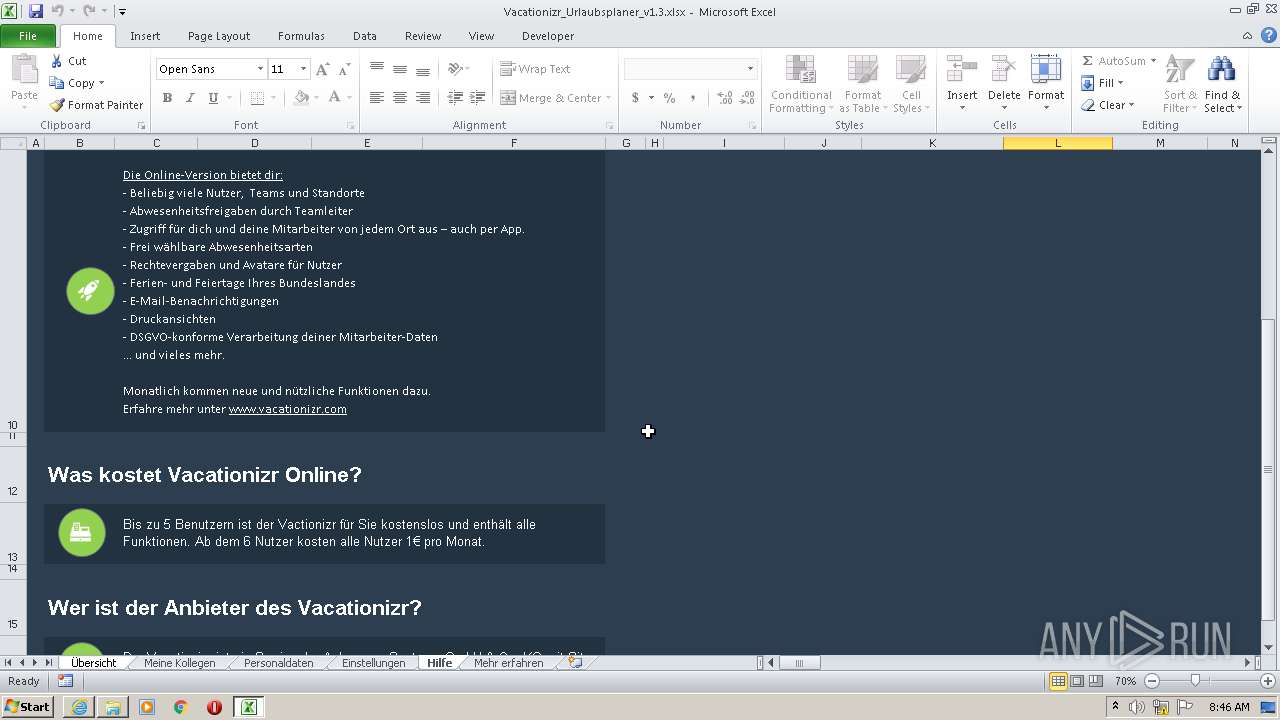
Task: Click zoom out minus button
Action: 1152,681
